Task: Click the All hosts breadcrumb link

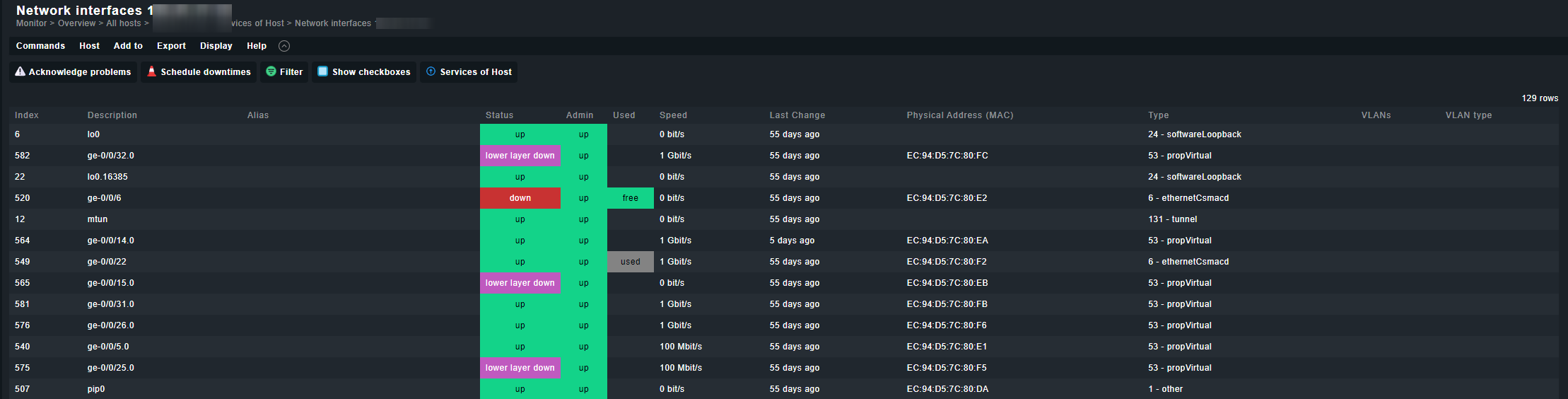Action: (123, 23)
